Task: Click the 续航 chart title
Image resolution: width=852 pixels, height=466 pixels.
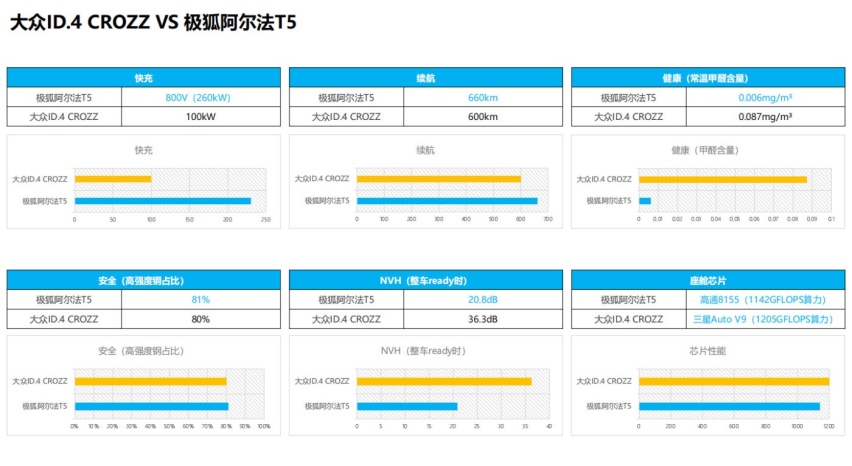Action: point(425,150)
